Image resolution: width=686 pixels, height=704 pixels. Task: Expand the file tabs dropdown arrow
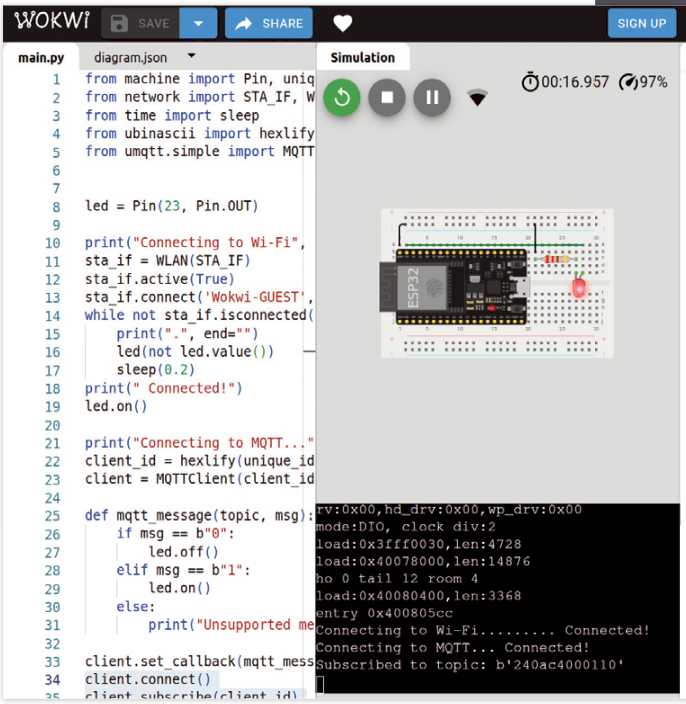[192, 57]
